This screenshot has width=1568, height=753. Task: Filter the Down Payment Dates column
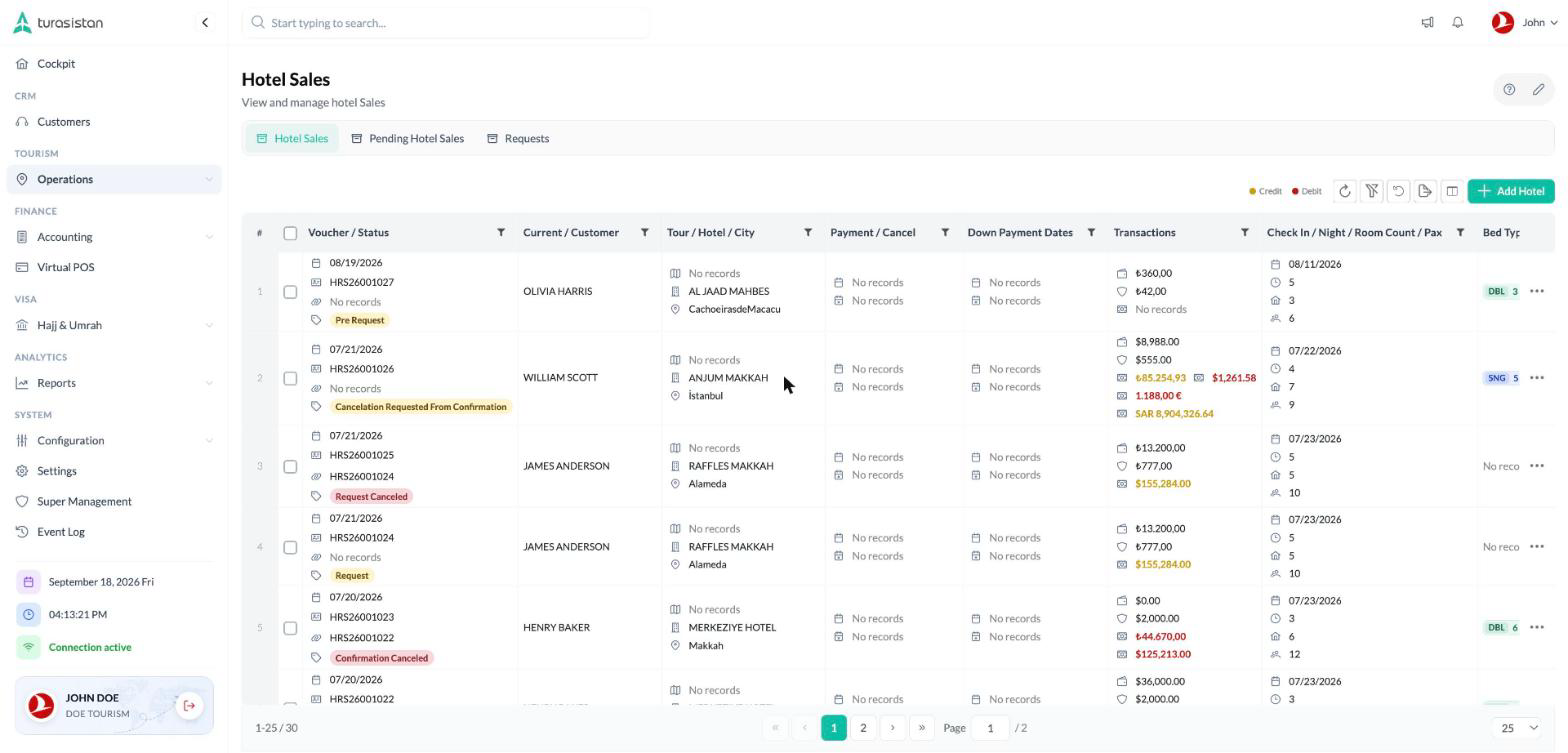(1091, 233)
